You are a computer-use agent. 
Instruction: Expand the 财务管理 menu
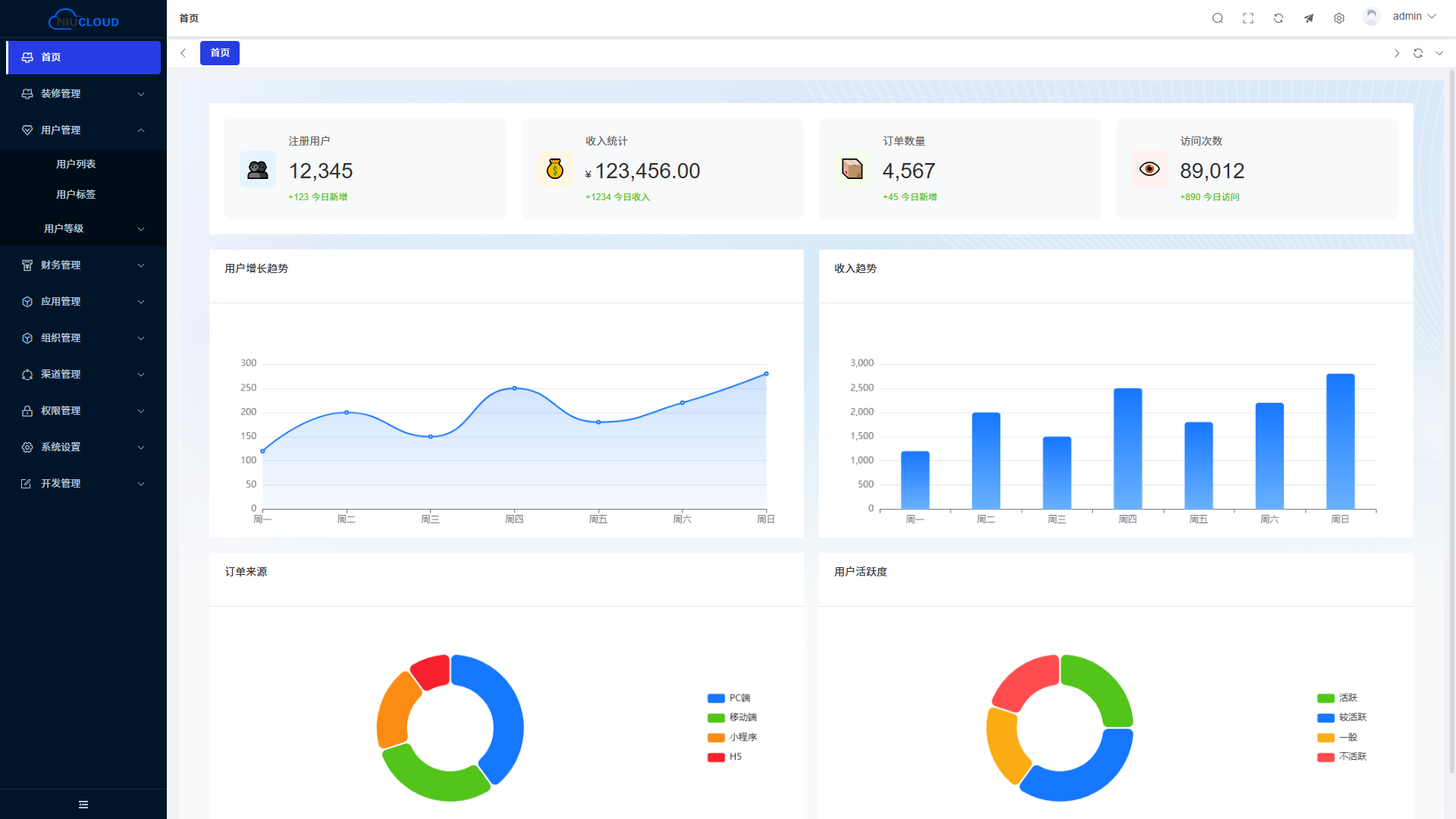click(x=83, y=265)
